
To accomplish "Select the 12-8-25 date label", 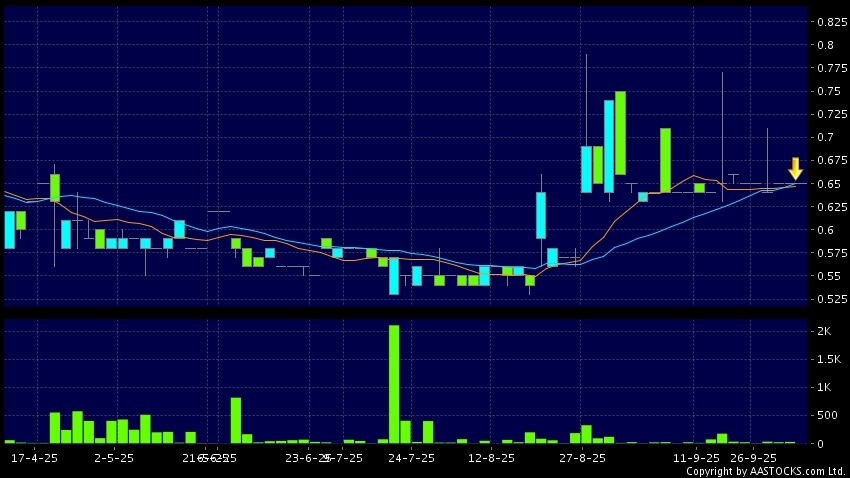I will pos(492,457).
